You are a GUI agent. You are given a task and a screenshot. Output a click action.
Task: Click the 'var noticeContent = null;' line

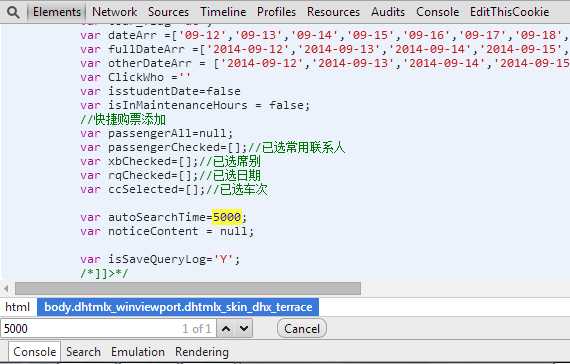[x=167, y=231]
